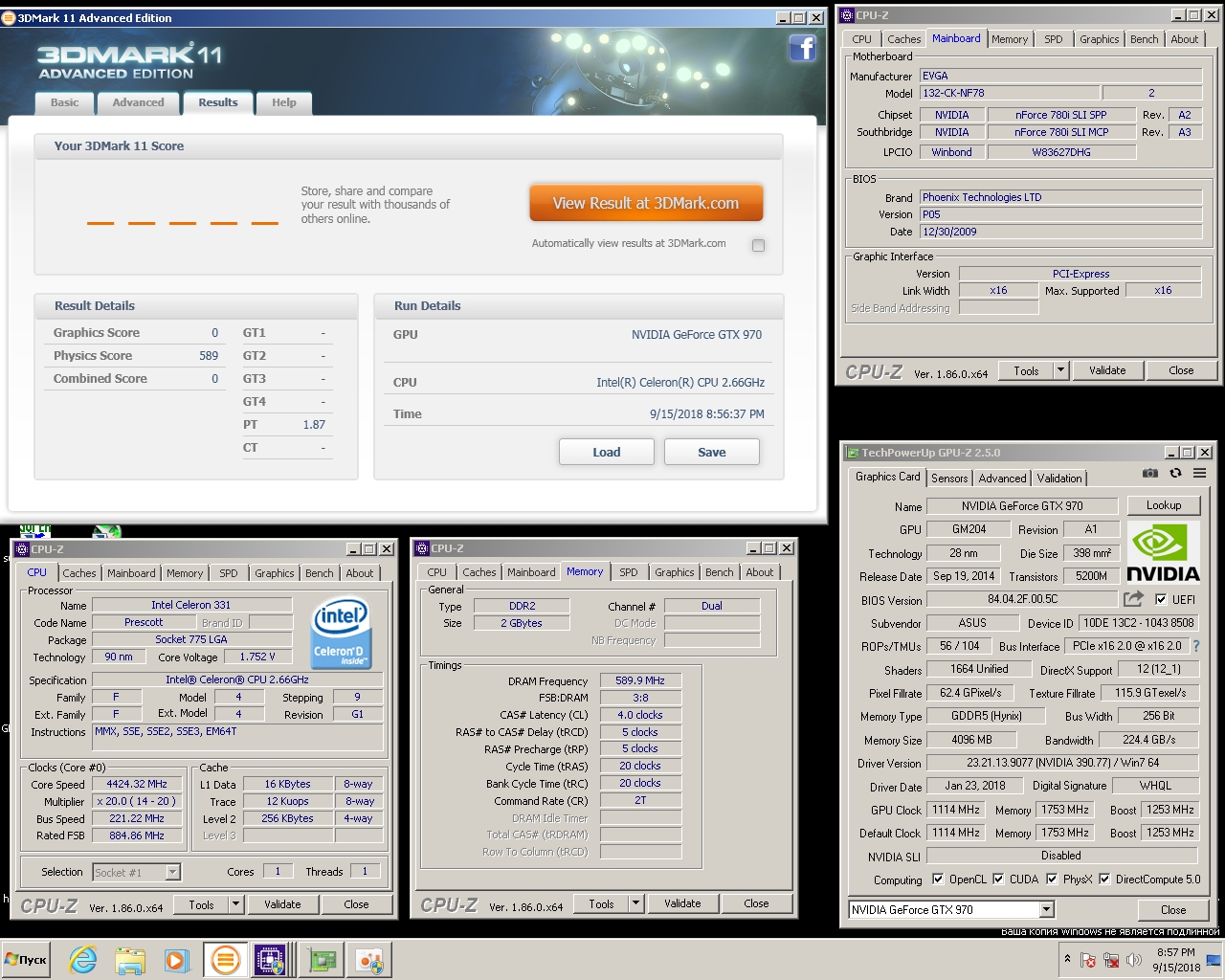Click the Physics Score value 589
1225x980 pixels.
209,355
